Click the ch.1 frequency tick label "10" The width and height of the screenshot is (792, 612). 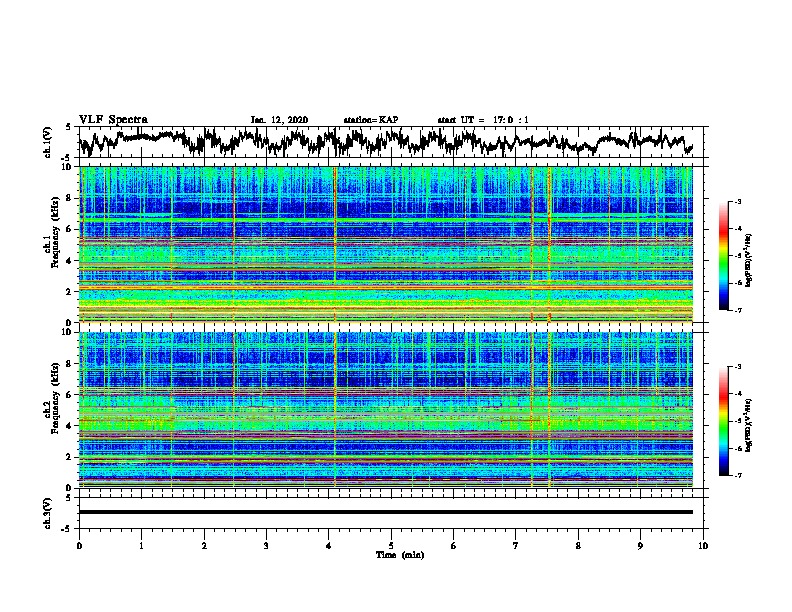pyautogui.click(x=67, y=167)
